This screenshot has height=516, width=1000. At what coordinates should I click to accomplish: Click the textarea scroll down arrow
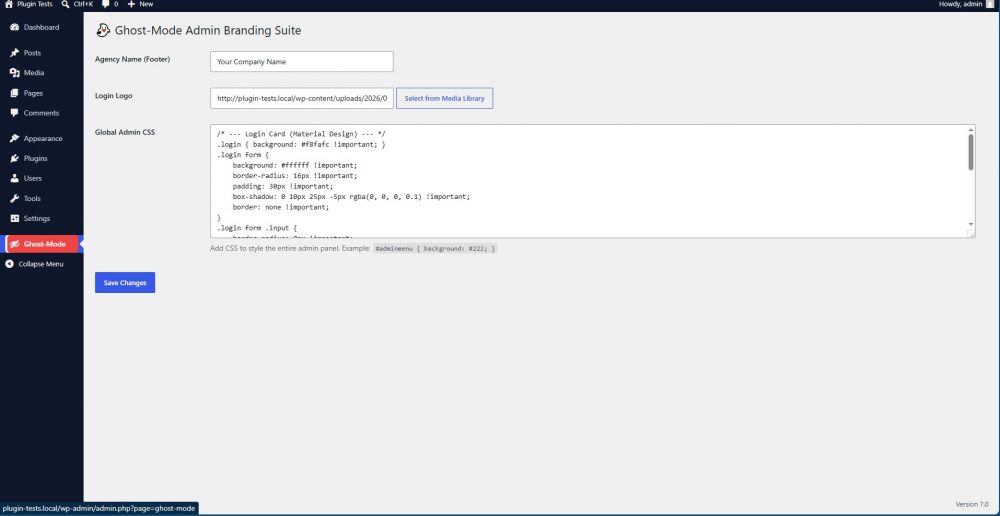pyautogui.click(x=971, y=225)
